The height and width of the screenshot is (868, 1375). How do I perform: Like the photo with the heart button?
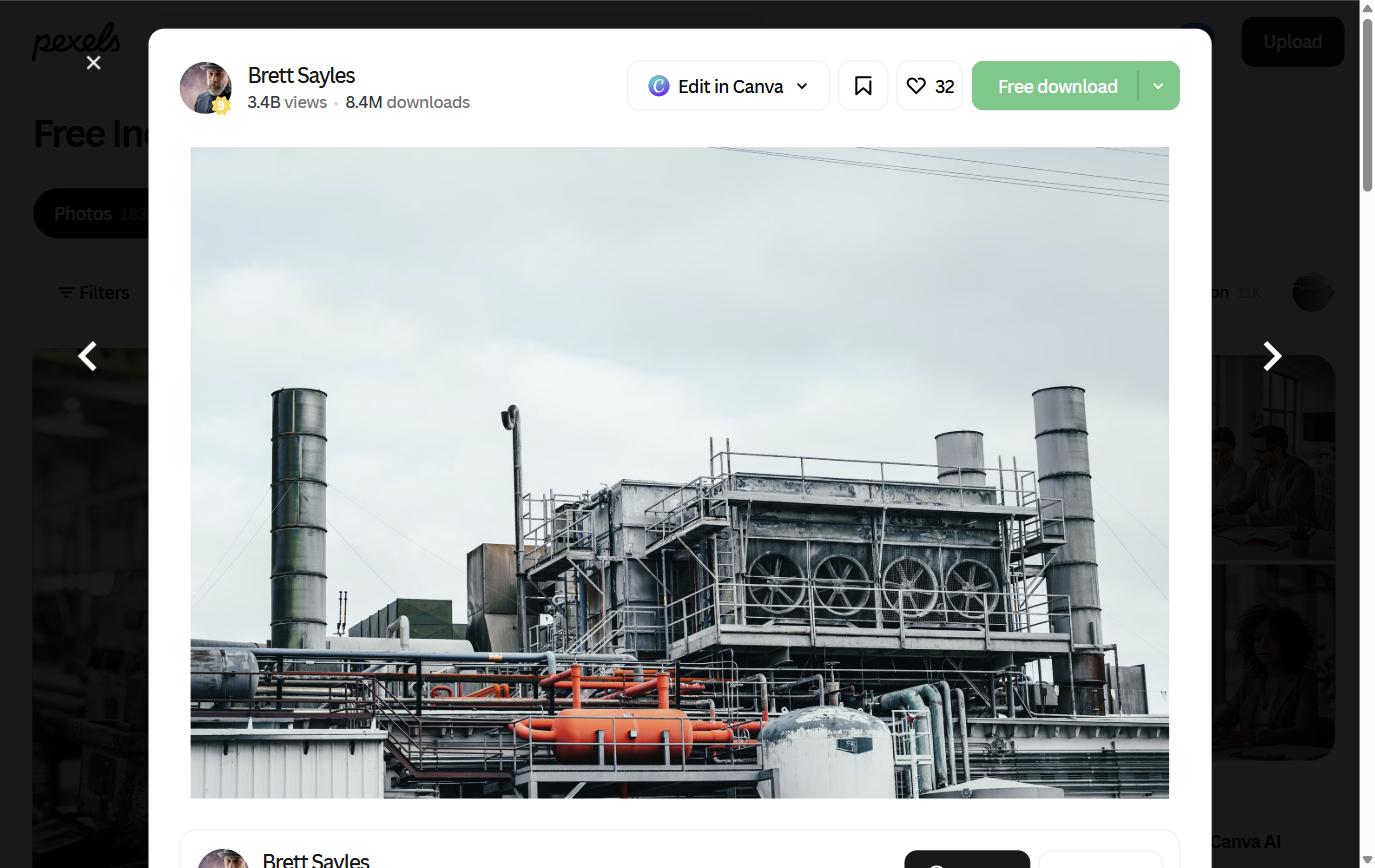[x=930, y=86]
